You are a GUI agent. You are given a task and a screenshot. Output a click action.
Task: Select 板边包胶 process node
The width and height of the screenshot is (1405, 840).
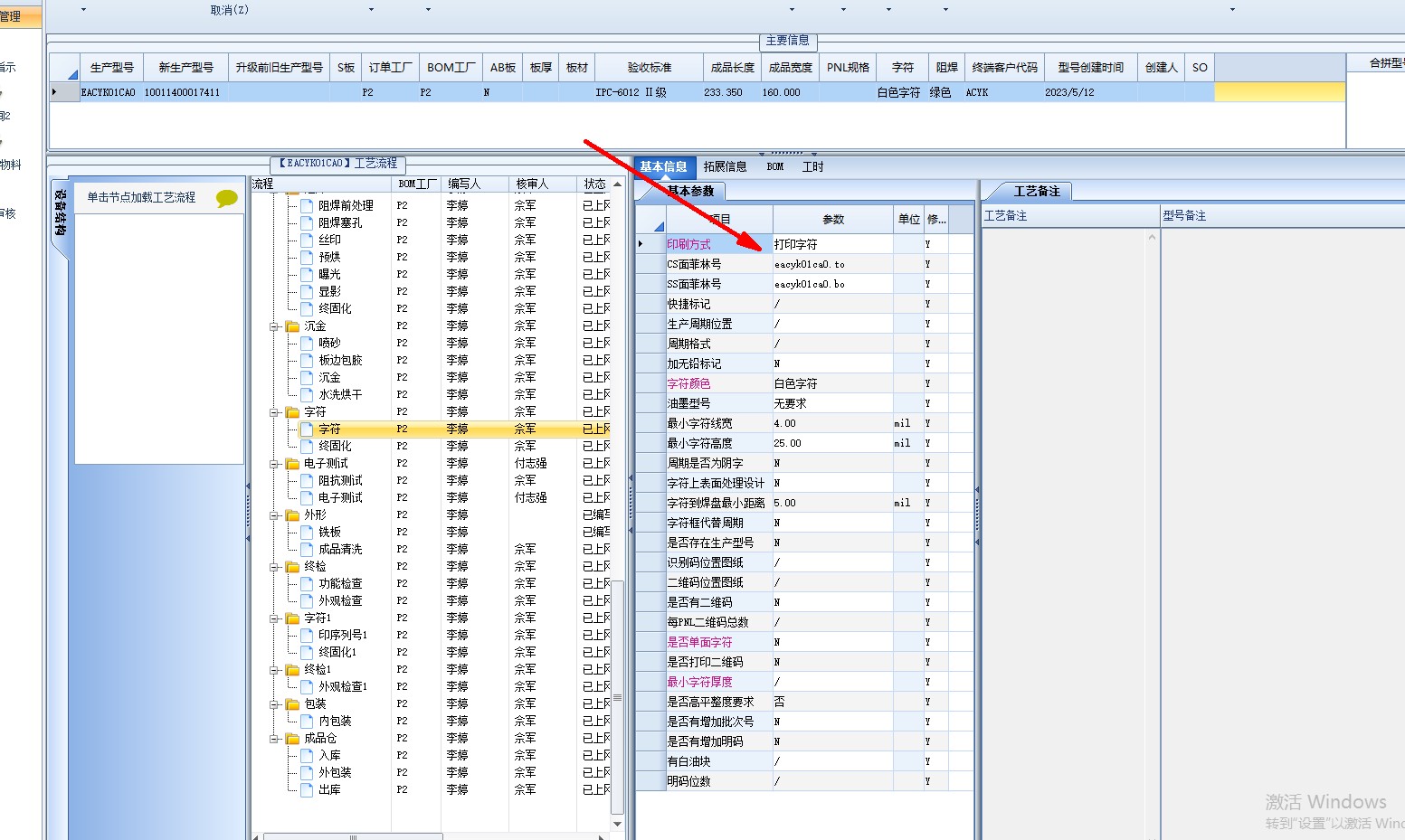click(340, 360)
